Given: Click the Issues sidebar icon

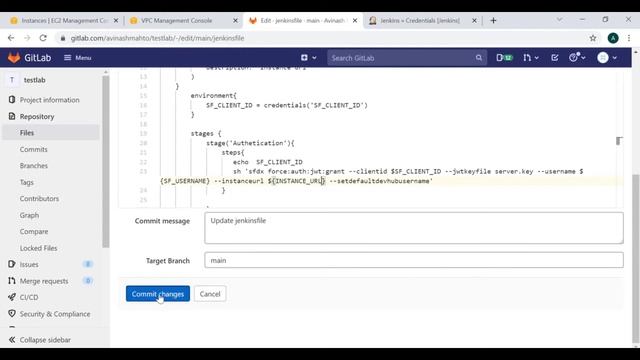Looking at the screenshot, I should 12,264.
